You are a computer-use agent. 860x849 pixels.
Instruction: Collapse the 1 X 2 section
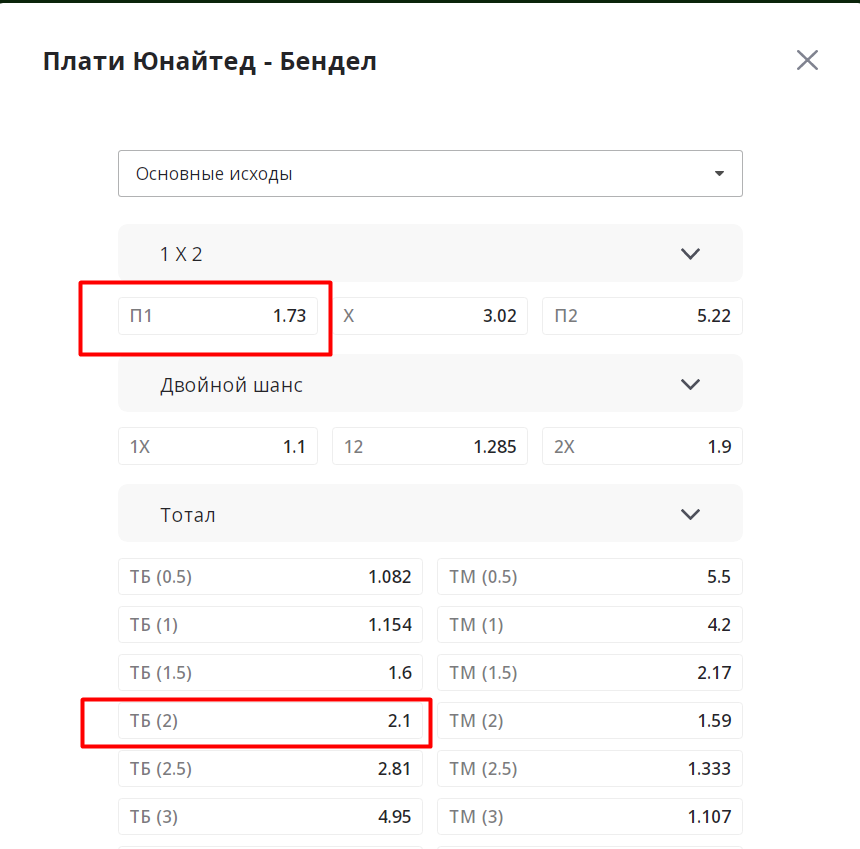[690, 254]
